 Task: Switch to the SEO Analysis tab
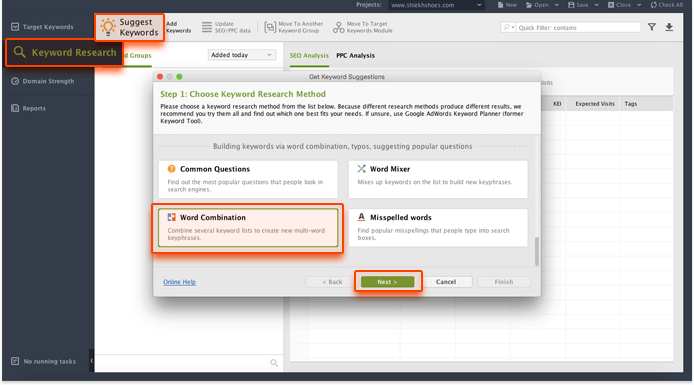tap(309, 55)
